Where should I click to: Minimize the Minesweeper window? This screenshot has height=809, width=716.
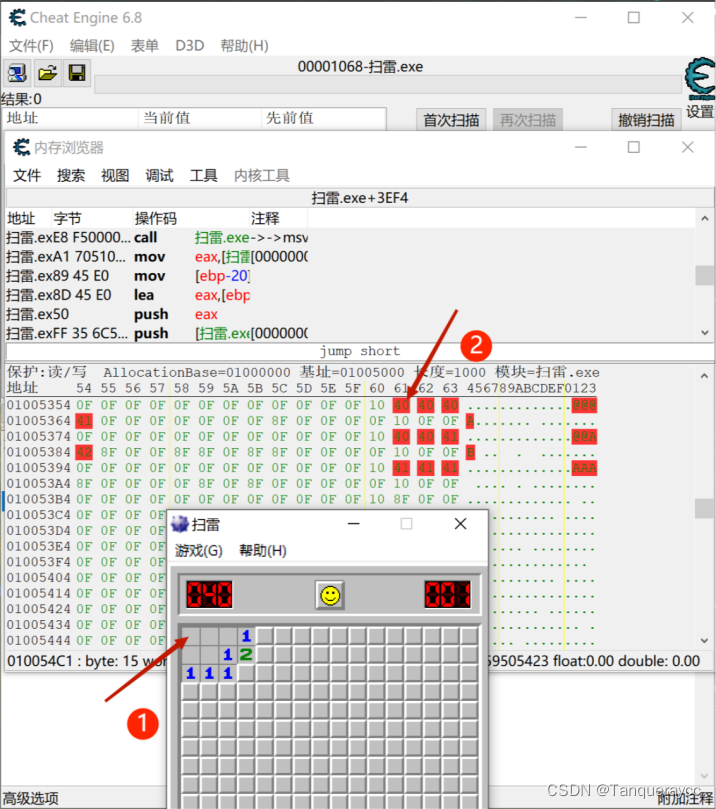tap(354, 524)
